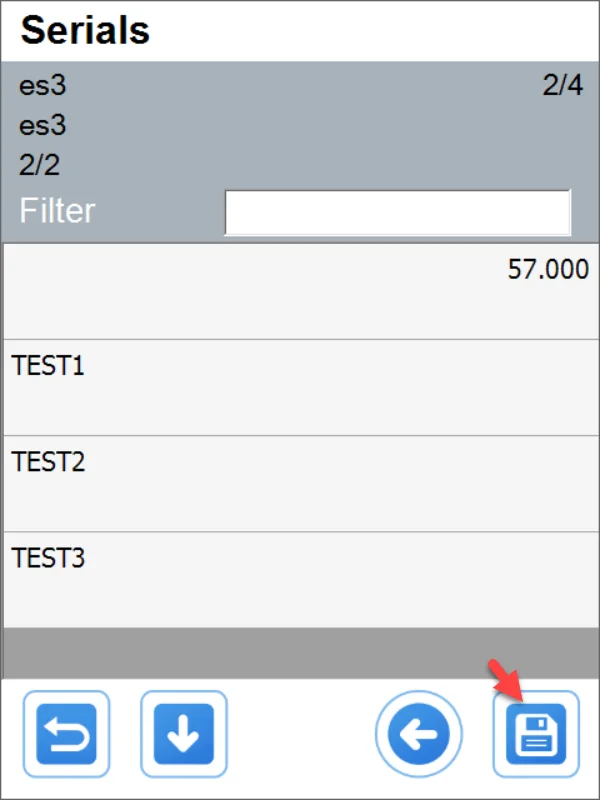Click the dark gray bar below TEST3
Viewport: 600px width, 800px height.
point(300,653)
